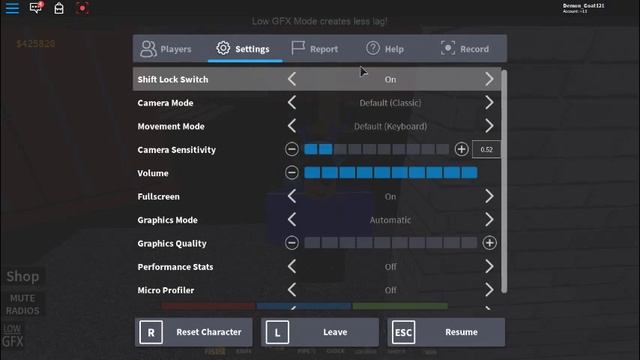Click the username label in top right

click(583, 6)
